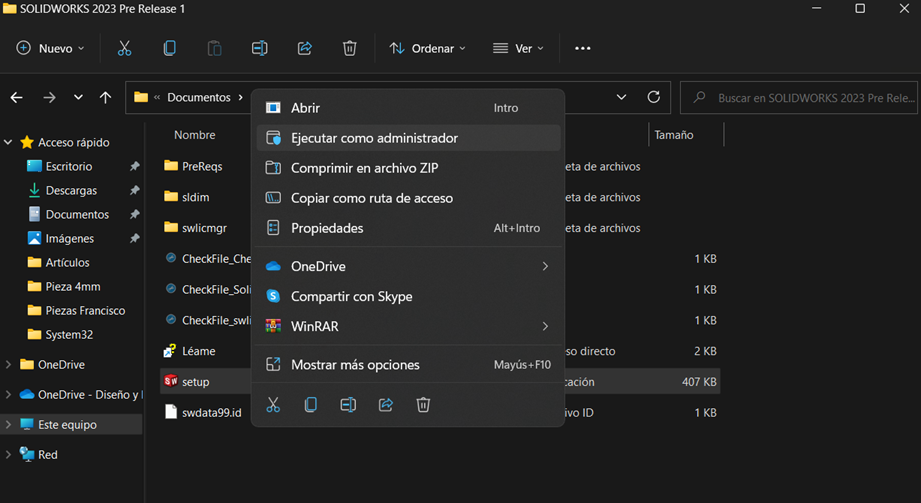The height and width of the screenshot is (503, 921).
Task: Open the Nuevo dropdown
Action: pos(50,48)
